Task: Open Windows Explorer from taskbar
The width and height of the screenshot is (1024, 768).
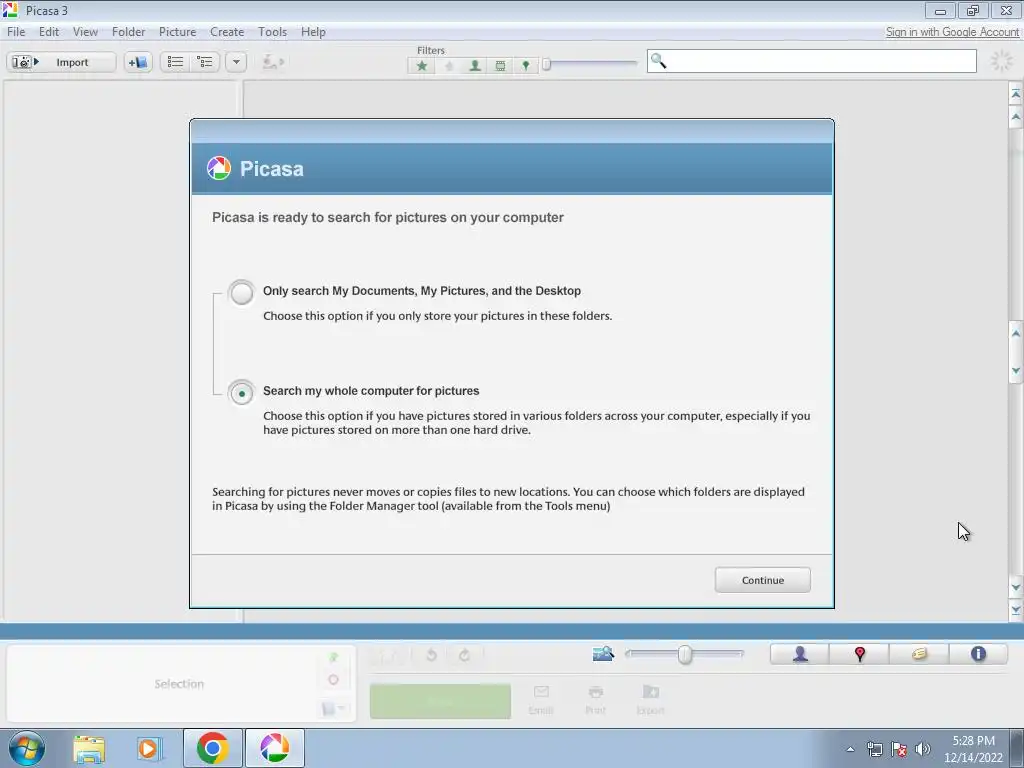Action: click(89, 748)
